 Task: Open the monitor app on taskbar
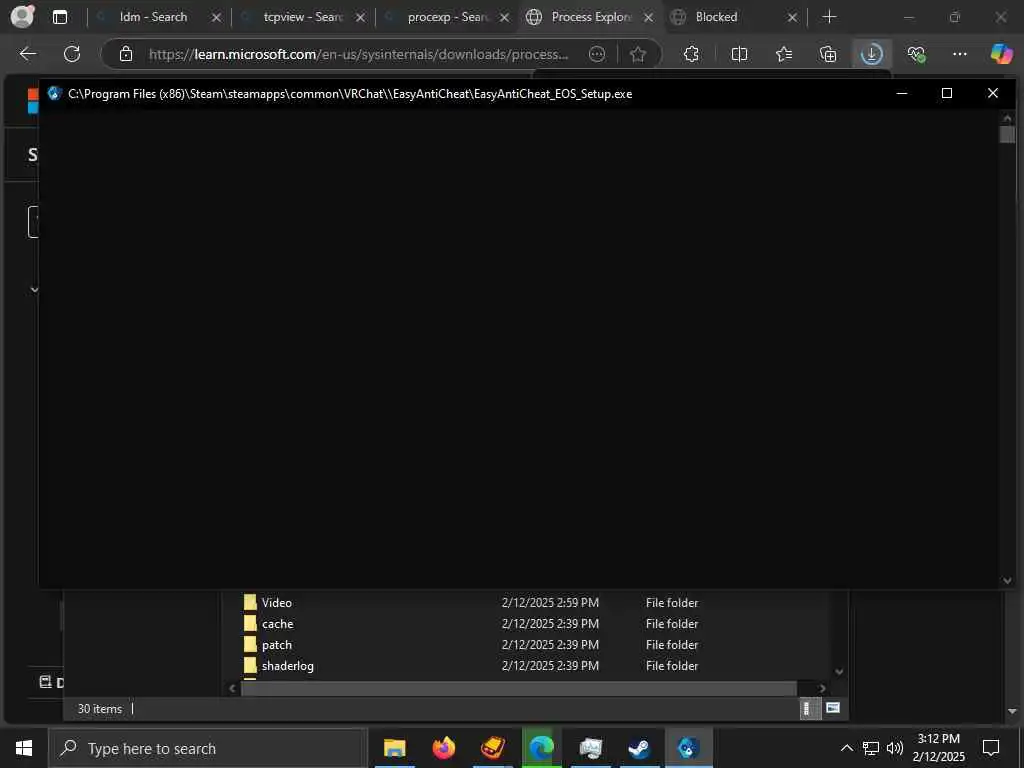click(x=590, y=748)
